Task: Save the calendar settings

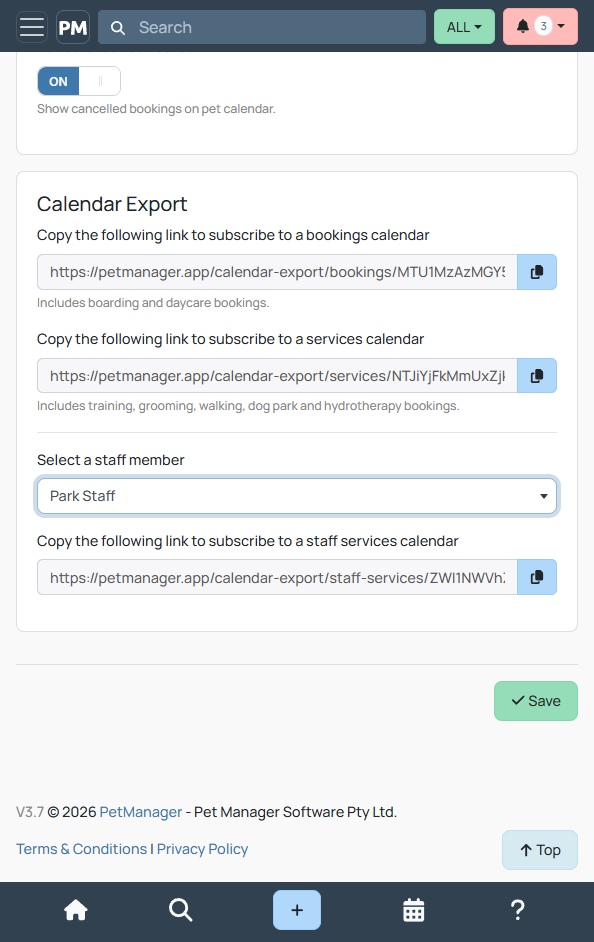Action: pos(536,701)
